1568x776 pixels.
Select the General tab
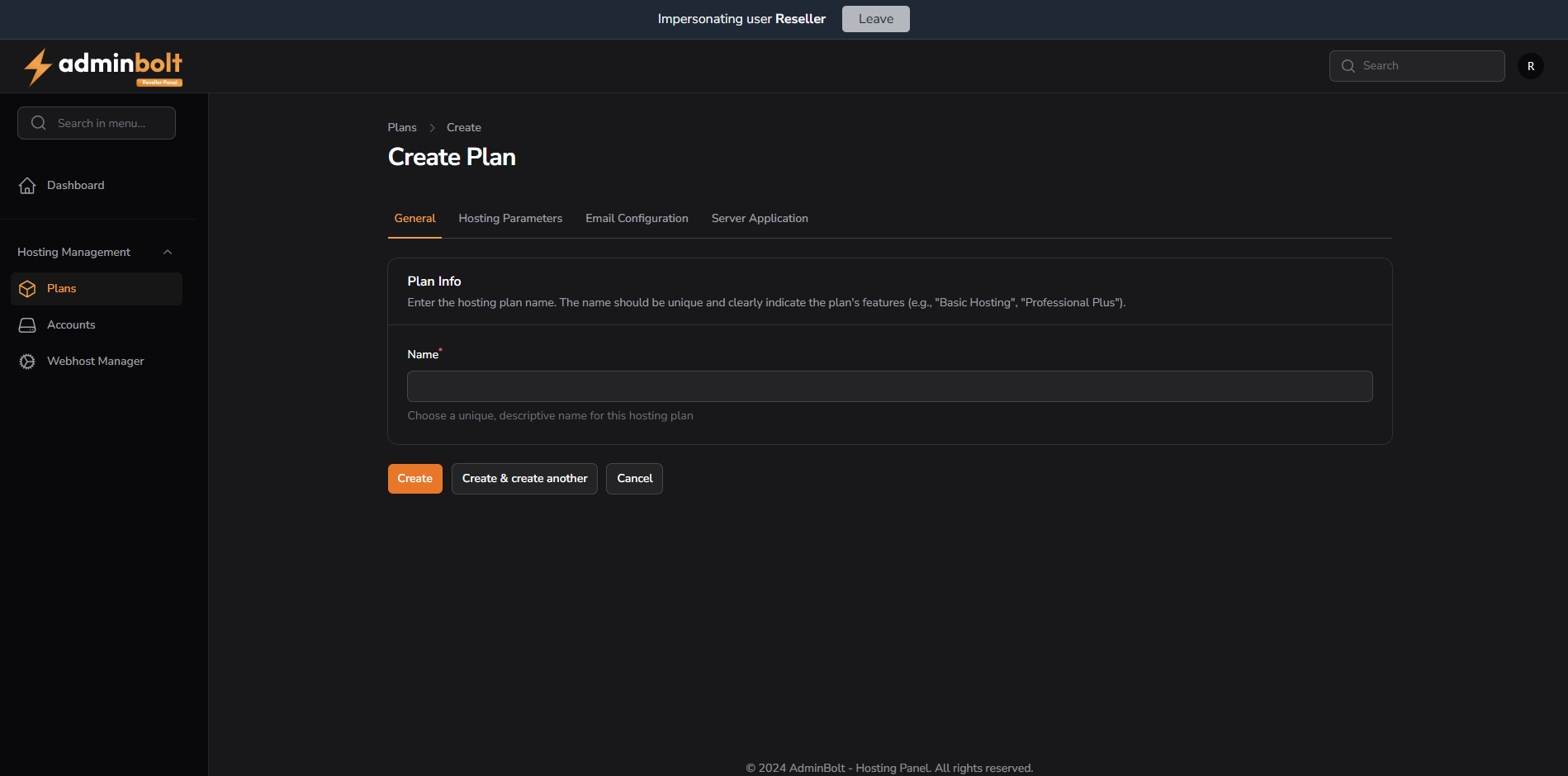tap(415, 219)
